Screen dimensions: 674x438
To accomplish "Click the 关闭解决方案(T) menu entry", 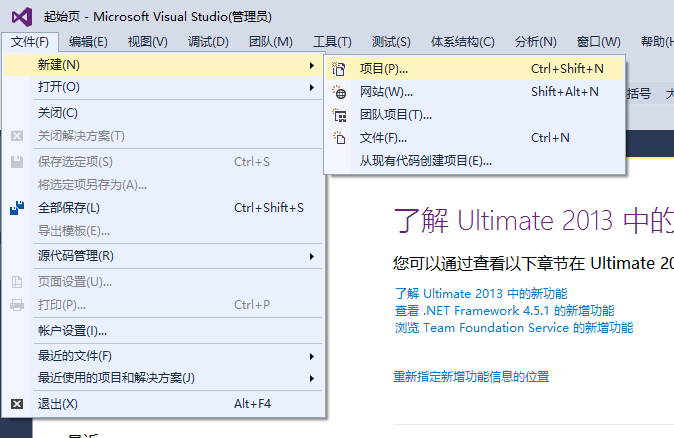I will pos(163,136).
